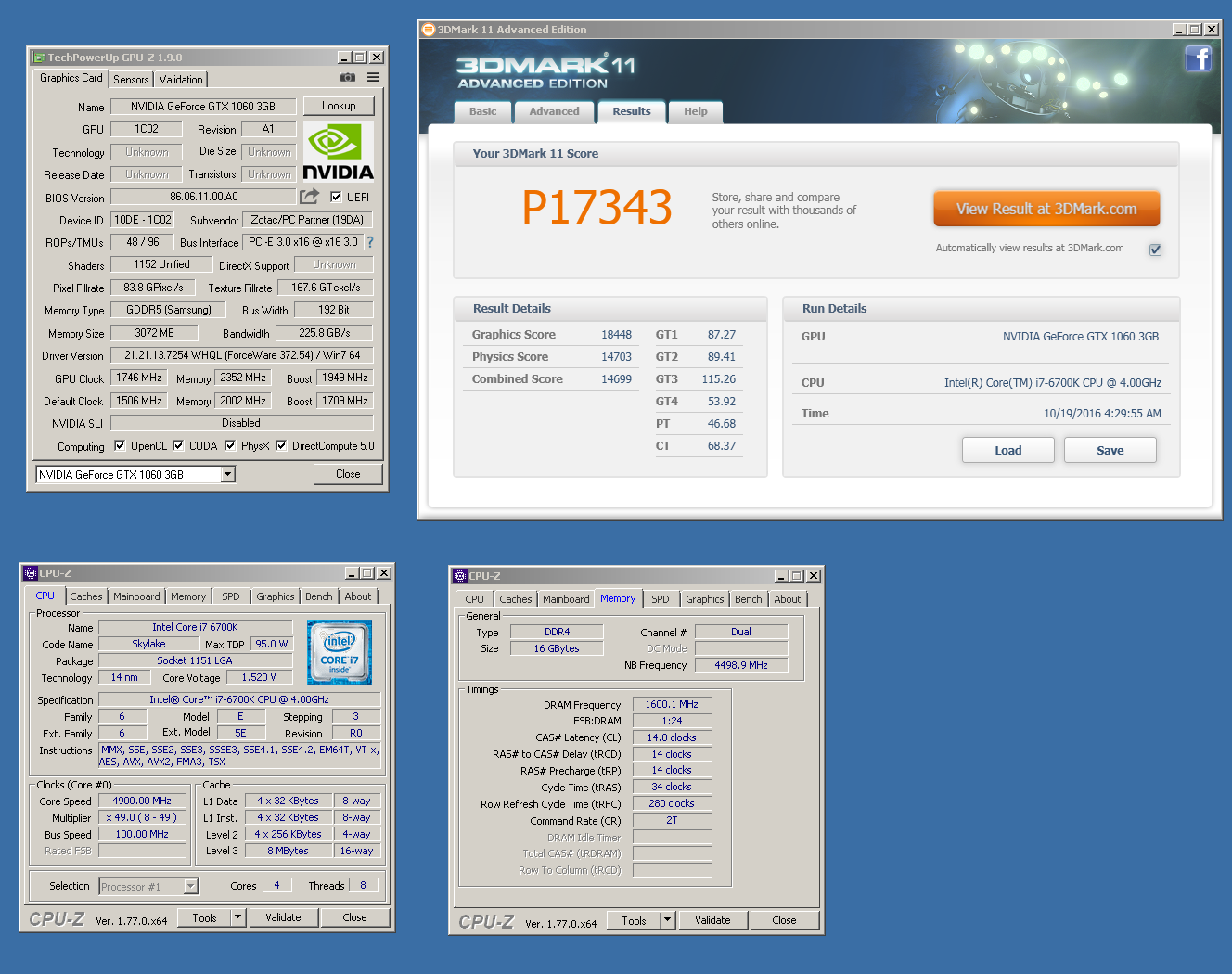Select the Mainboard tab in left CPU-Z
Viewport: 1232px width, 974px height.
click(x=136, y=596)
